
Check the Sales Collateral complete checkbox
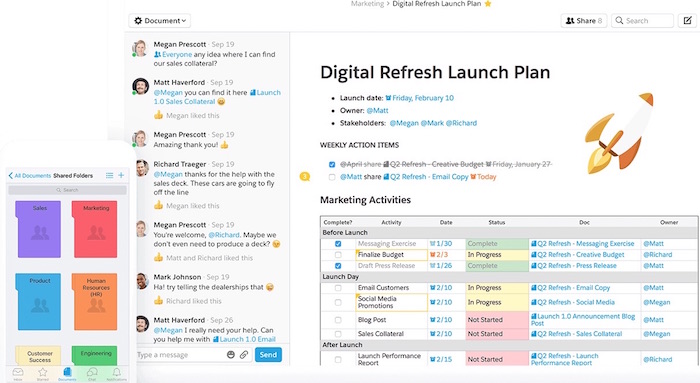click(x=338, y=334)
